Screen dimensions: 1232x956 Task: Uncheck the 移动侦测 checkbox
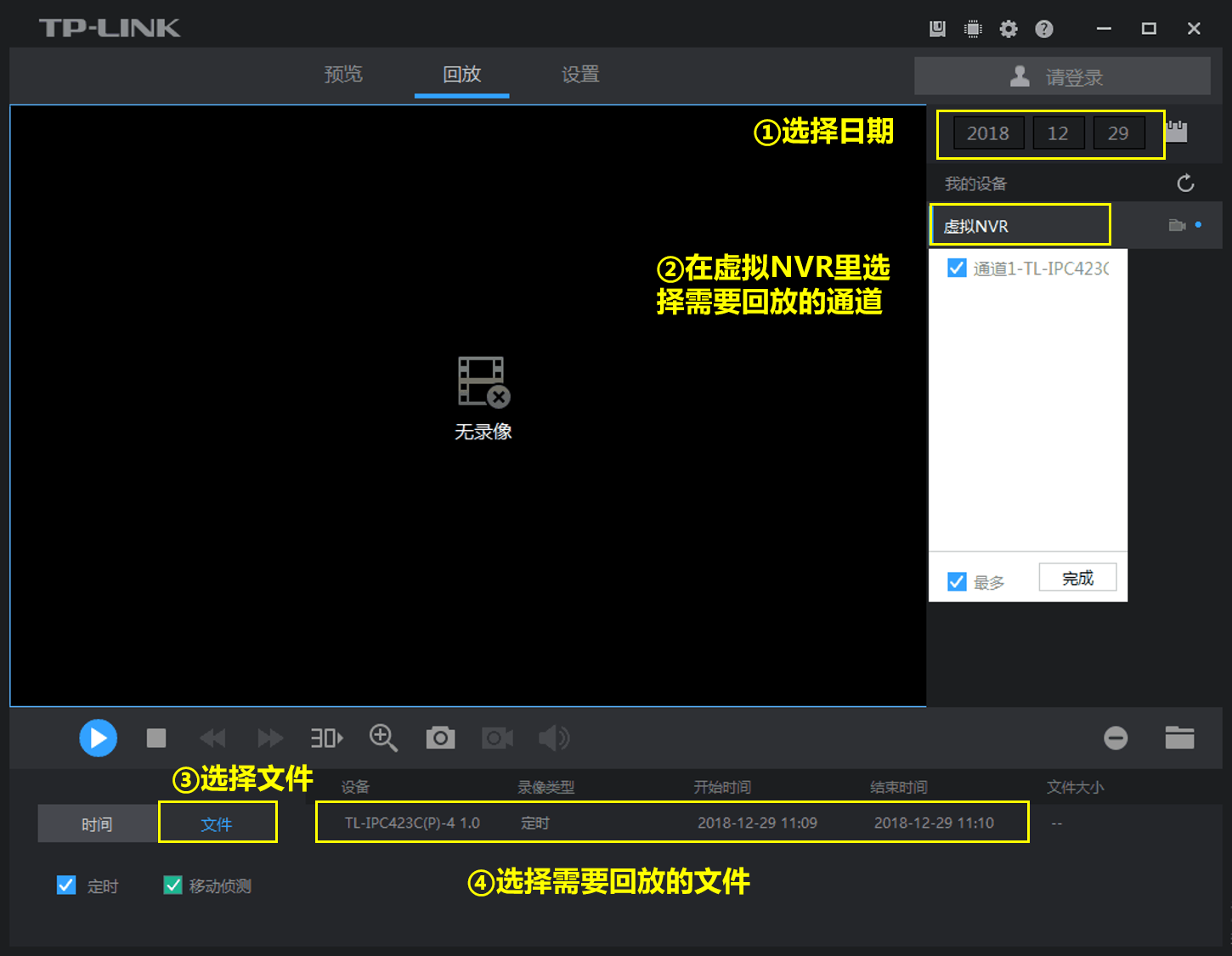pyautogui.click(x=172, y=885)
